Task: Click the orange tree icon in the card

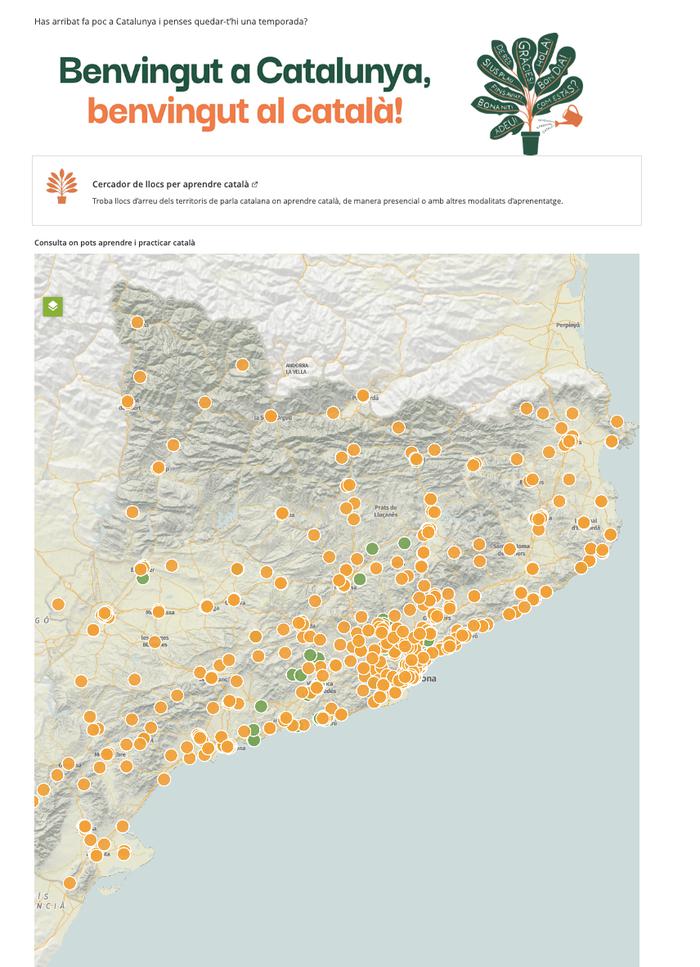Action: pyautogui.click(x=62, y=186)
